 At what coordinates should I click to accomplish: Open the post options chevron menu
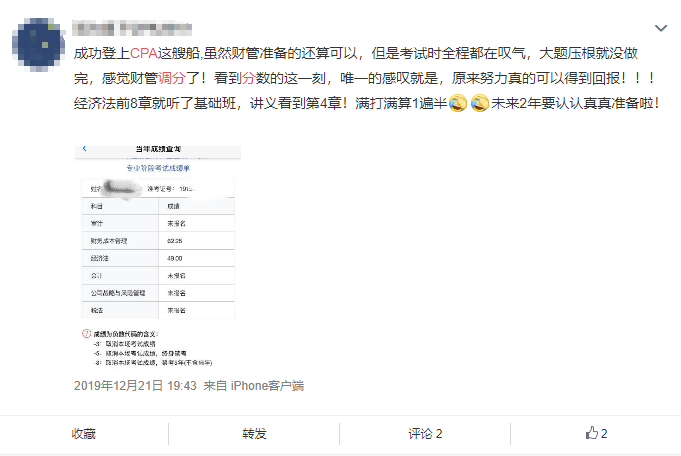click(660, 29)
